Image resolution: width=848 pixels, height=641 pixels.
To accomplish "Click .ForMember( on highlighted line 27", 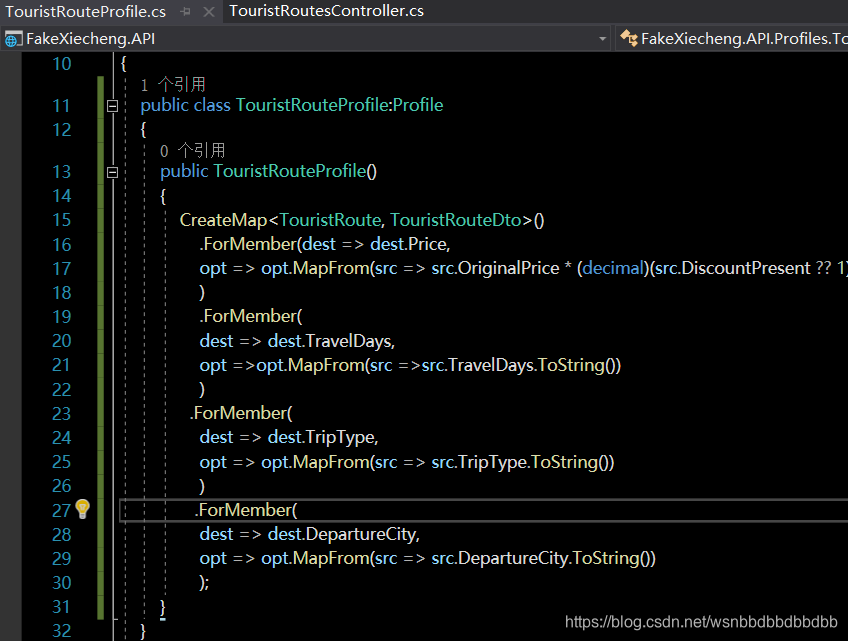I will click(x=246, y=510).
